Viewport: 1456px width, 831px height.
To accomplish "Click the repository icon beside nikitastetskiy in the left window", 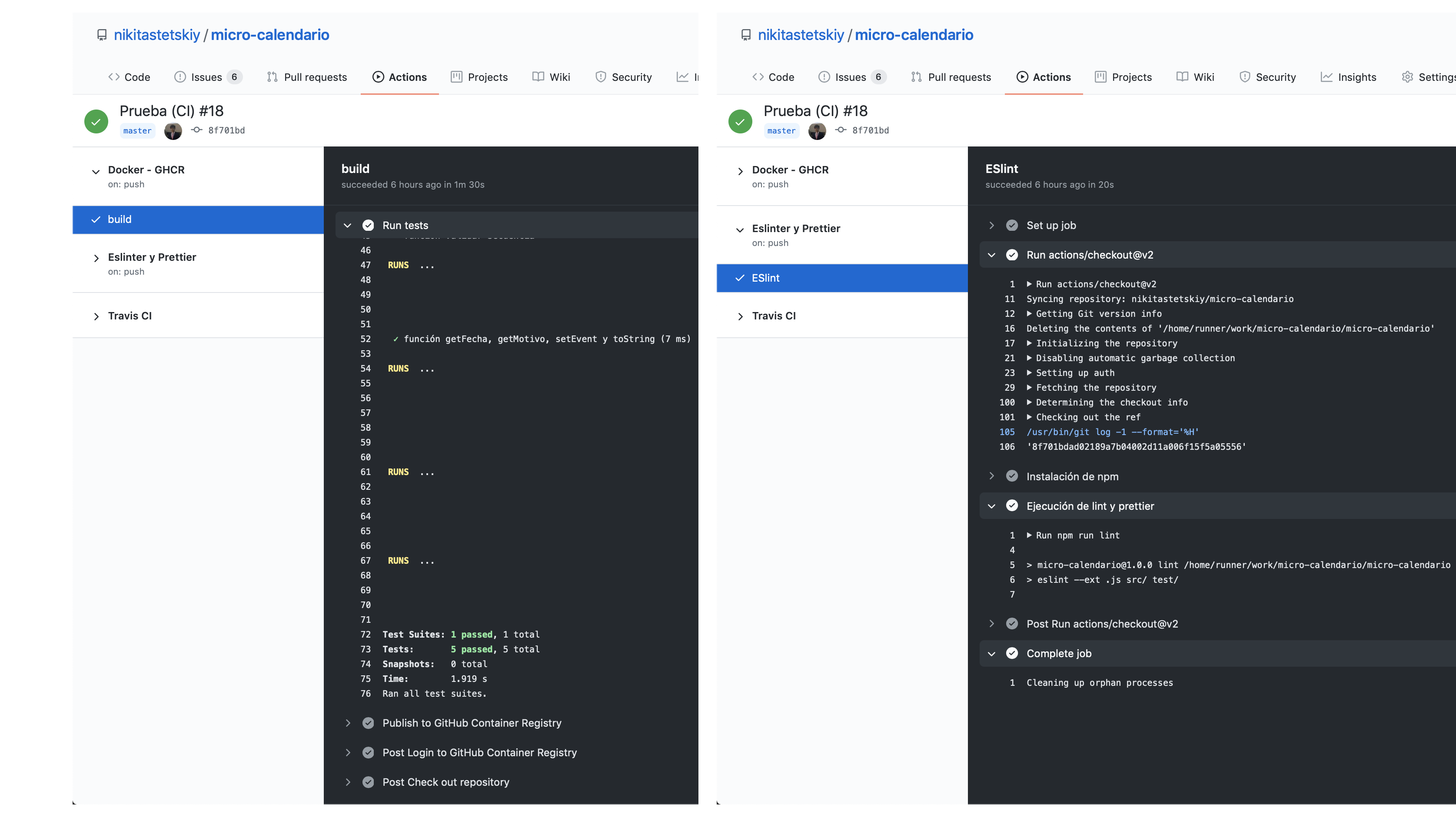I will coord(102,35).
